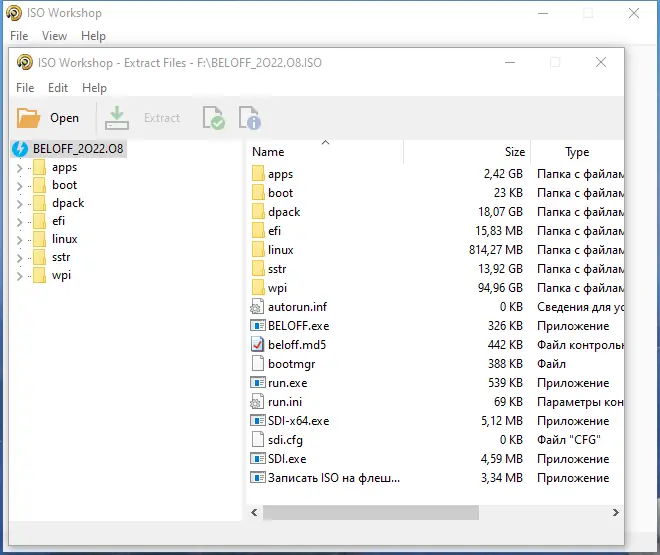Viewport: 660px width, 555px height.
Task: Click apps folder icon in tree
Action: (39, 167)
